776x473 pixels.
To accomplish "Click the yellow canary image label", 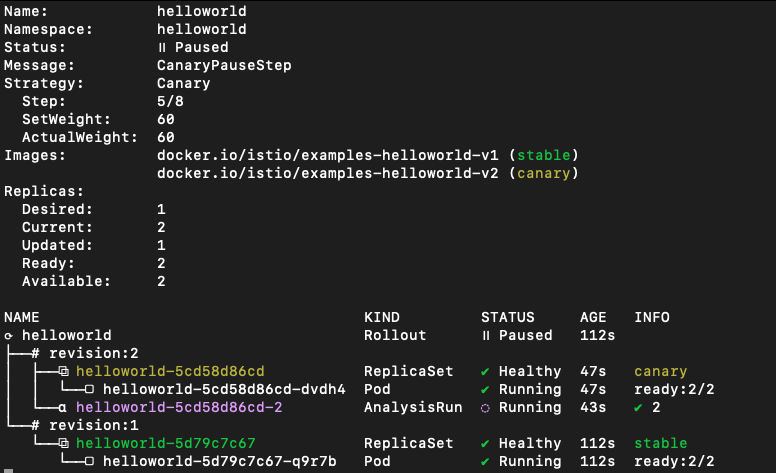I will 544,174.
